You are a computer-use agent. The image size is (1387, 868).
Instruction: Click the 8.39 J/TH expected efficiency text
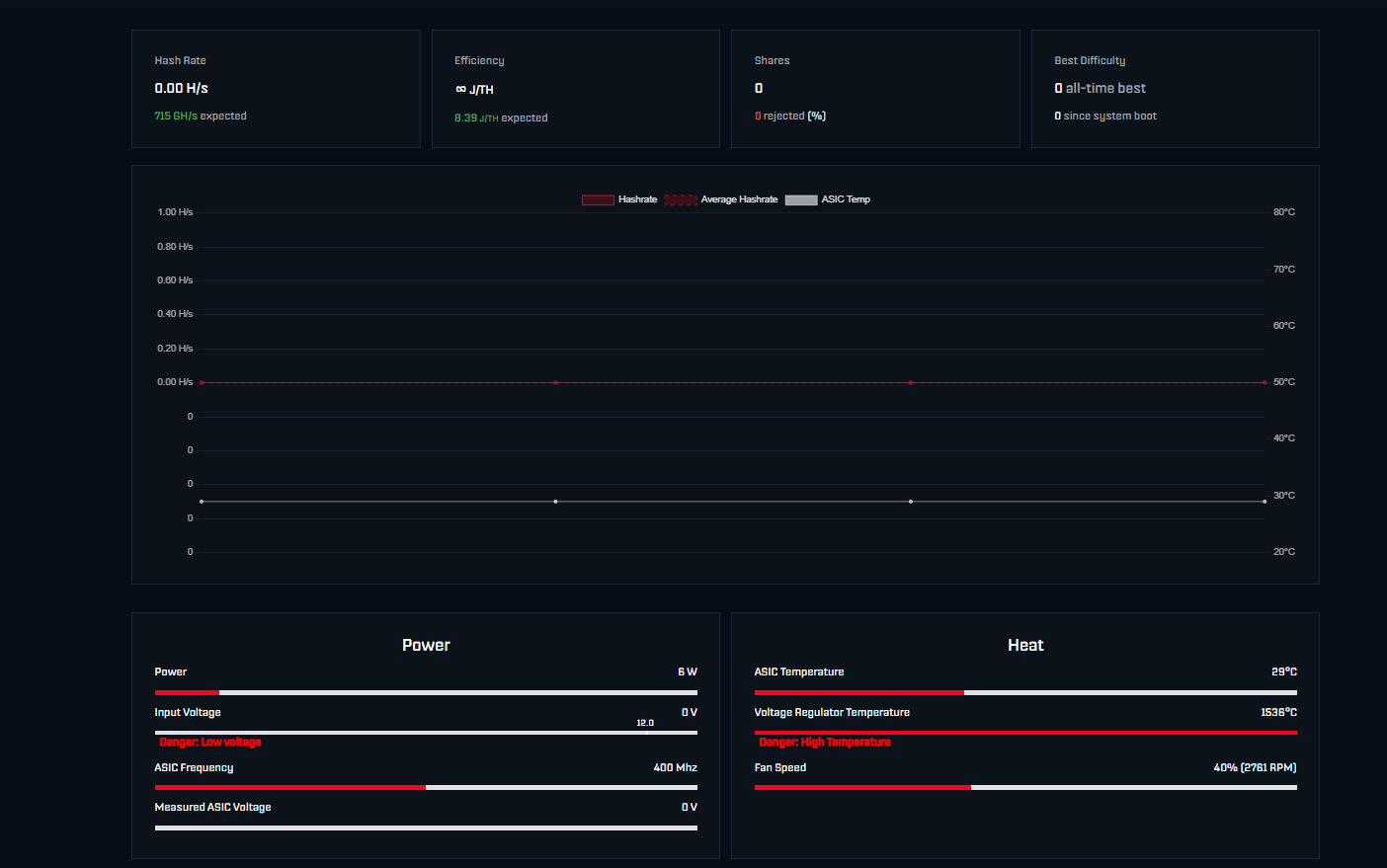pos(501,118)
